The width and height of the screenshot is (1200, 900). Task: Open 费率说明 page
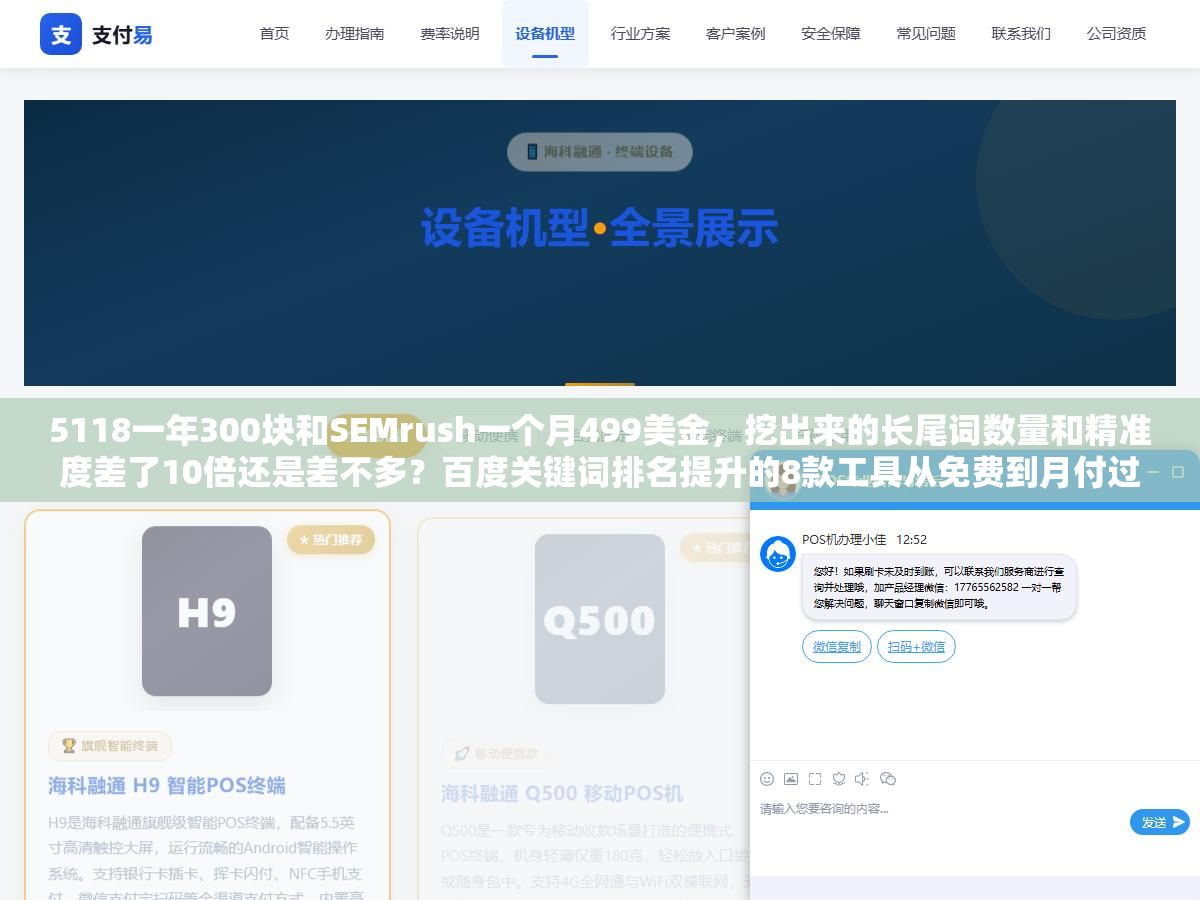(450, 34)
